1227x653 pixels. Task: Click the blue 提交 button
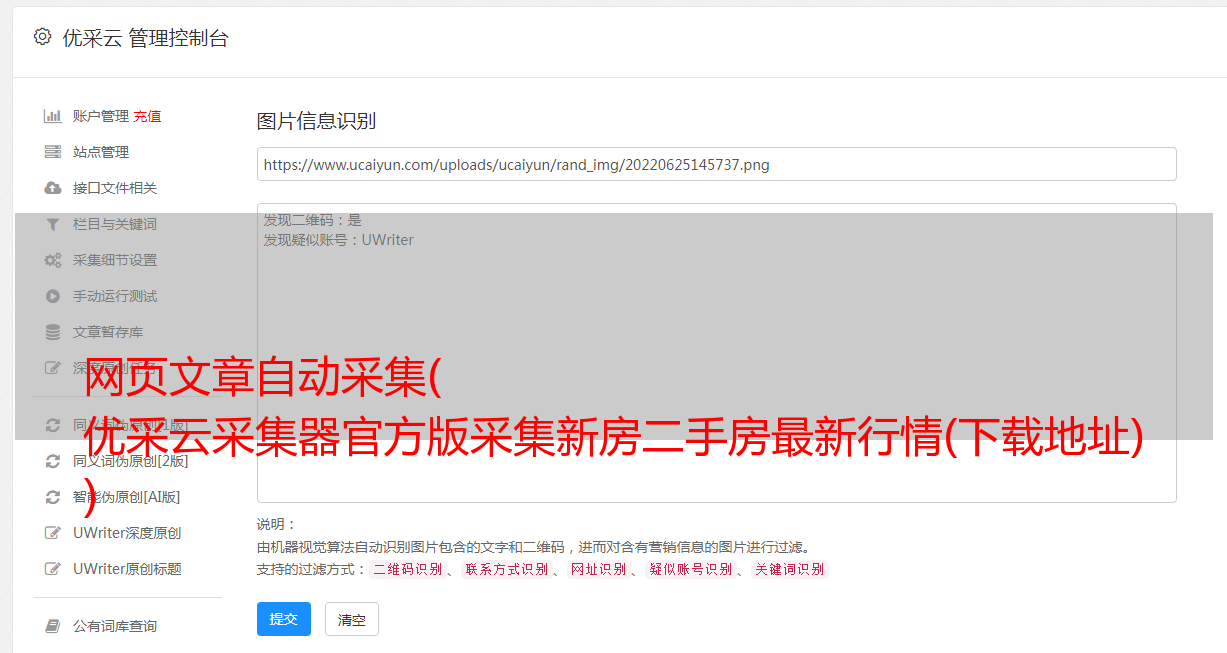coord(284,619)
